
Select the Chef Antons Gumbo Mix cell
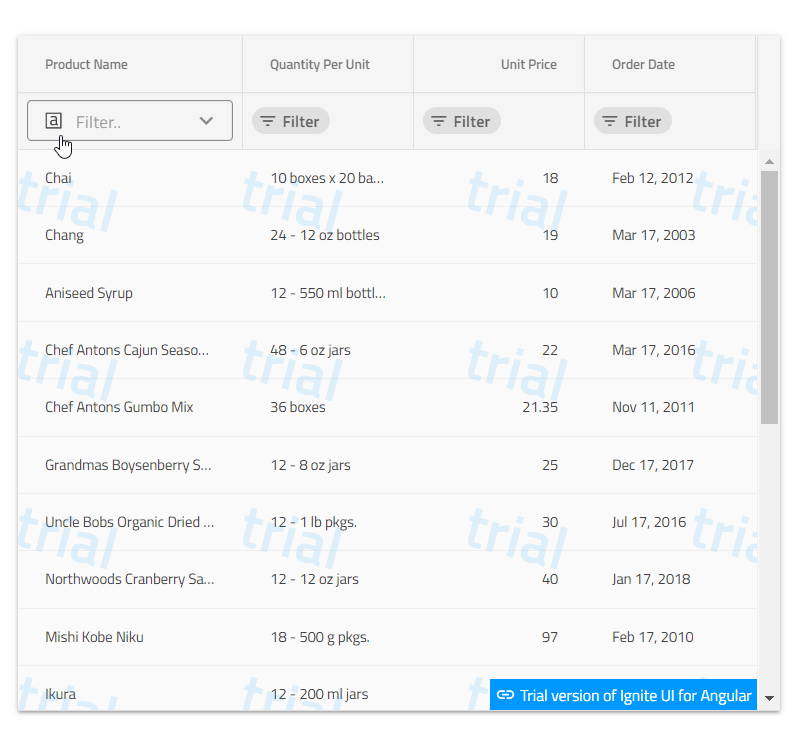point(119,407)
